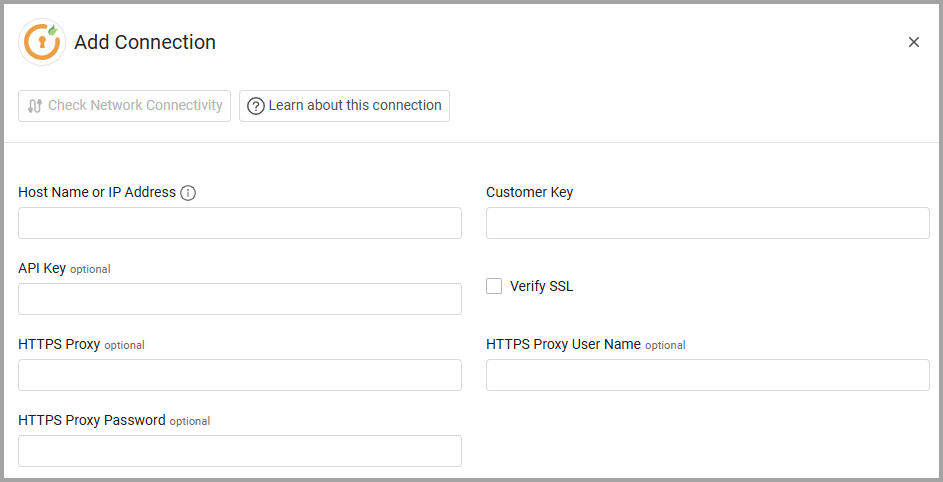Select the HTTPS Proxy Password field
This screenshot has width=943, height=482.
(x=240, y=451)
